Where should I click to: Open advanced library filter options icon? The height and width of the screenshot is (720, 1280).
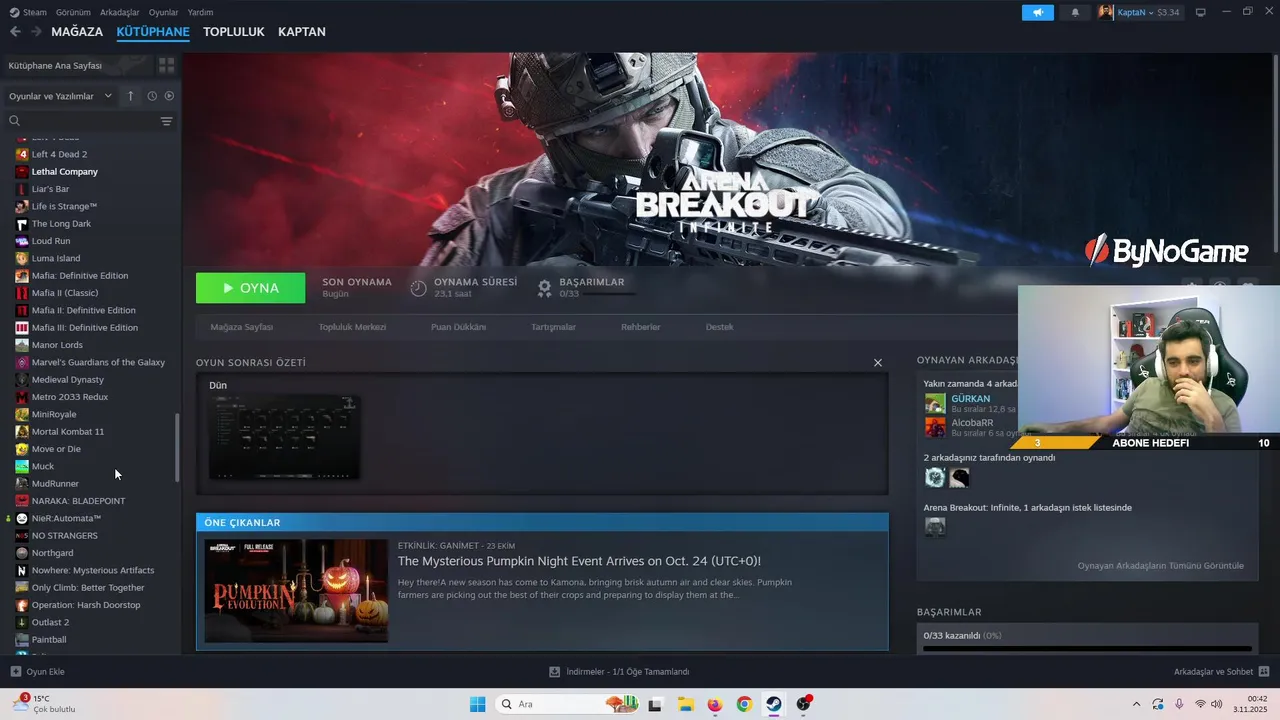point(166,121)
